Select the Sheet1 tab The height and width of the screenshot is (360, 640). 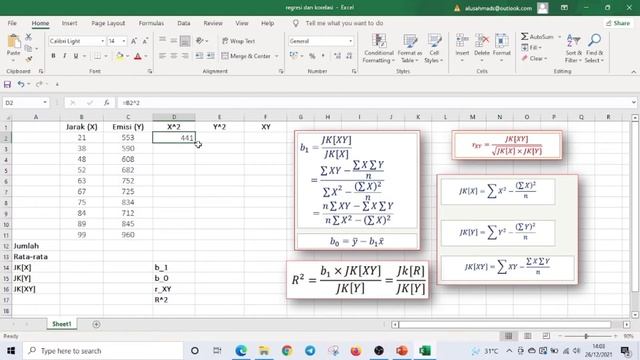62,324
